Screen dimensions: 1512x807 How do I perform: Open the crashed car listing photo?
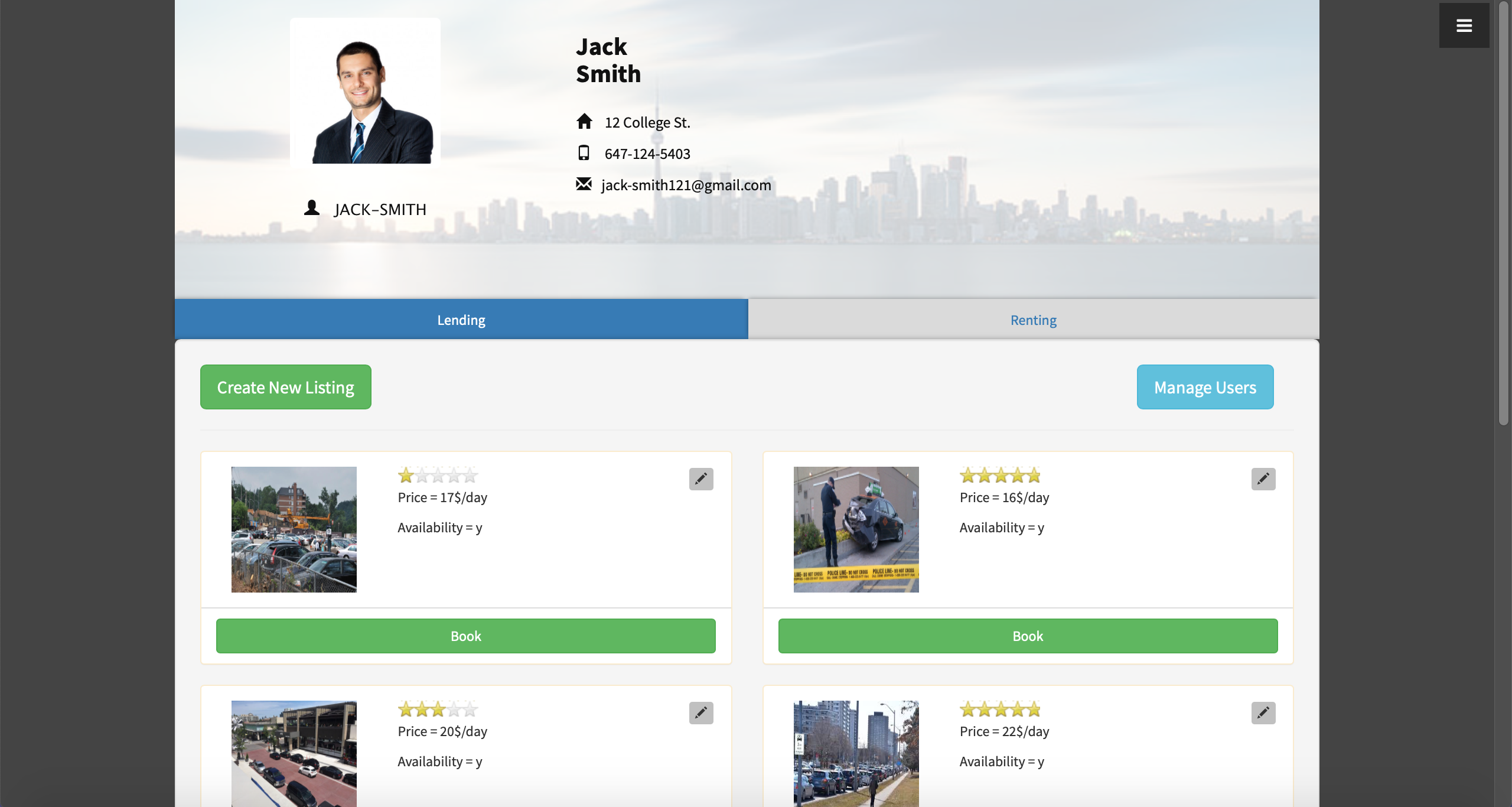pos(856,529)
